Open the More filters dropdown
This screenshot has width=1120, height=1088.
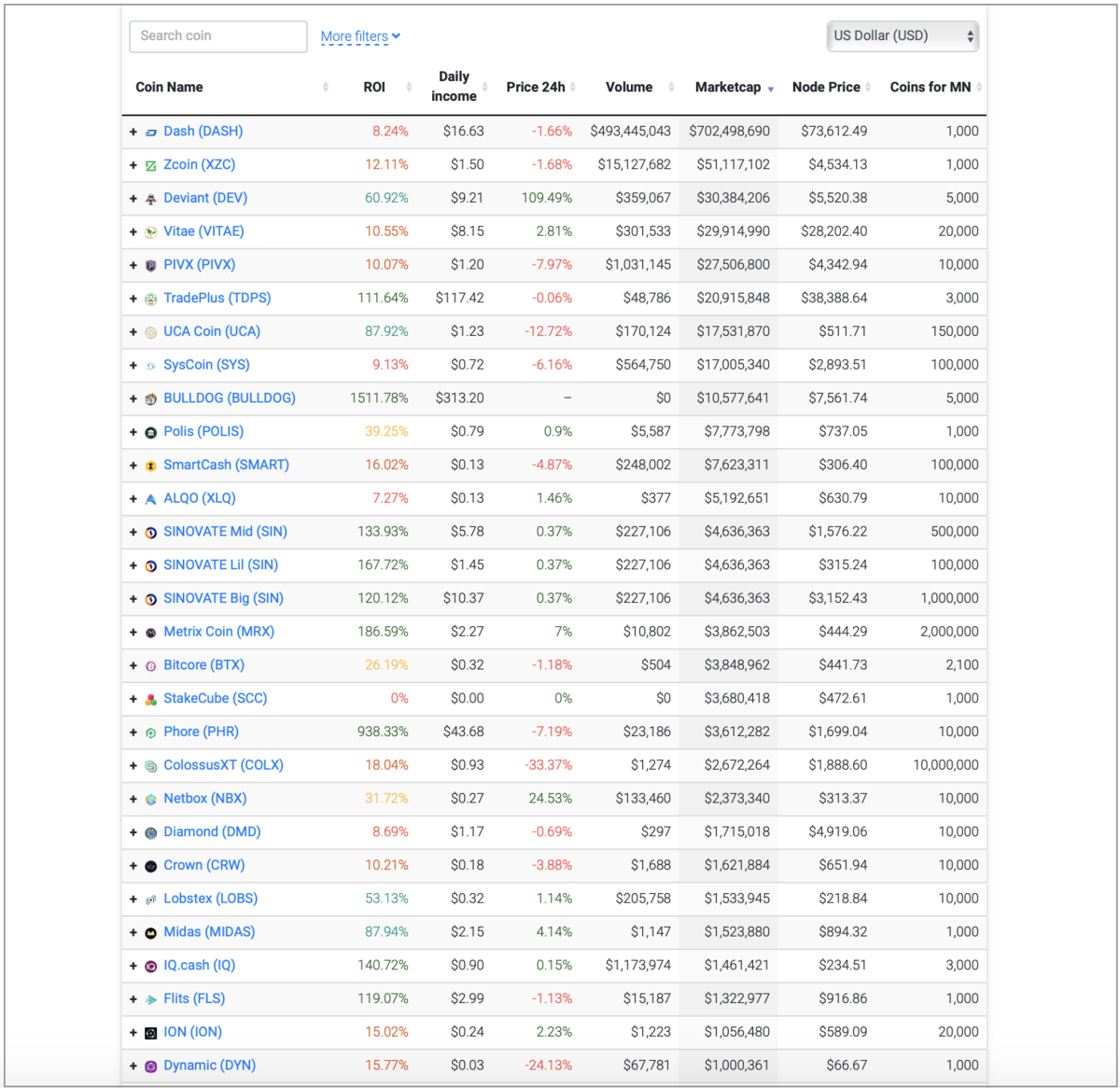click(x=360, y=36)
